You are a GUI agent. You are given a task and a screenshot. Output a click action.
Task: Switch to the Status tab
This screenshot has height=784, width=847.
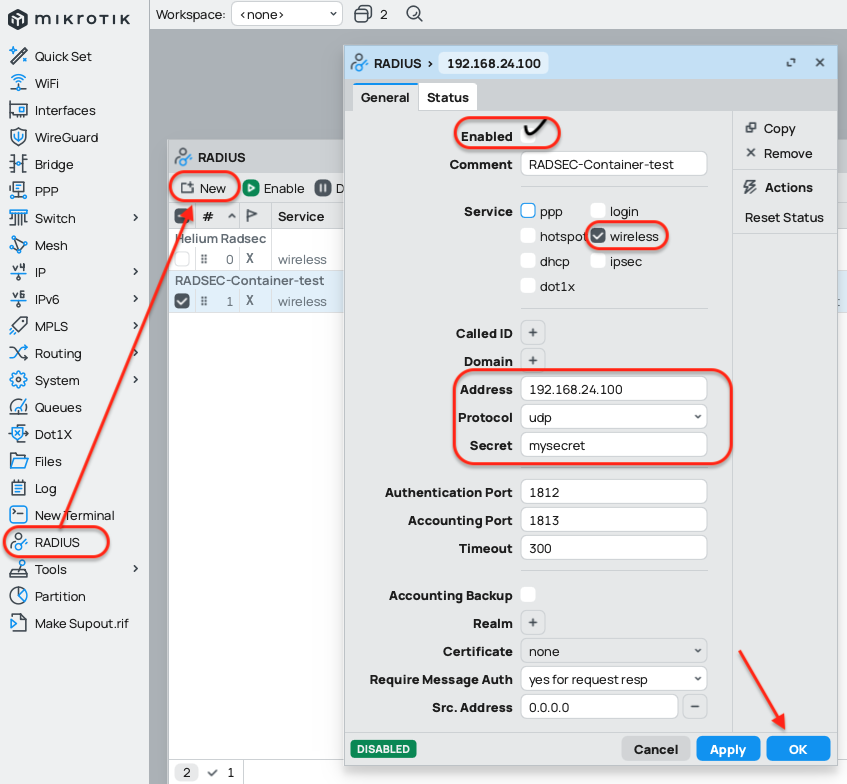tap(447, 97)
